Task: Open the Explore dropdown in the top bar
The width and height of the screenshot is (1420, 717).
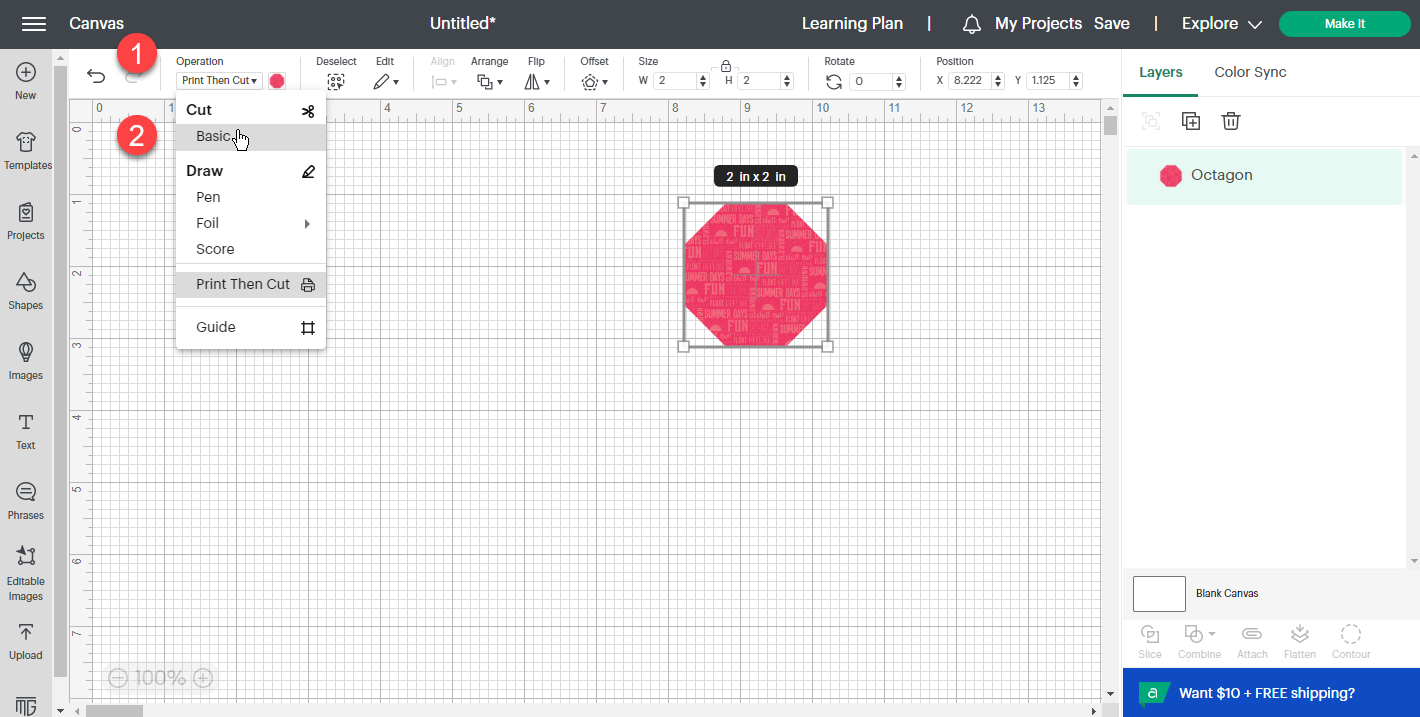Action: [x=1220, y=23]
